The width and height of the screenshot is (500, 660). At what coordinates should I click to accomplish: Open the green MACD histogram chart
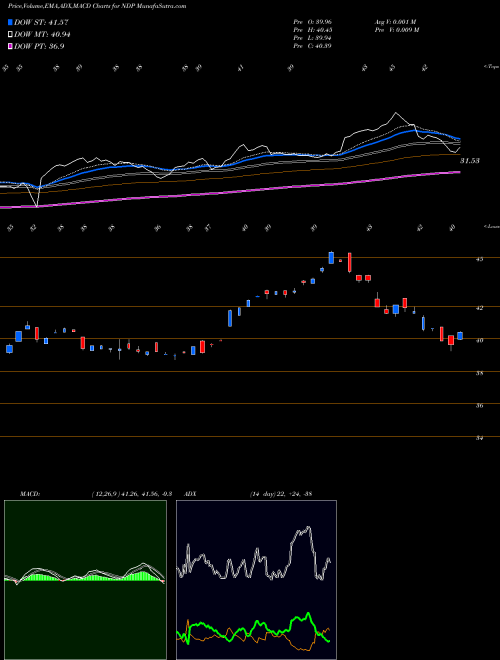coord(85,580)
